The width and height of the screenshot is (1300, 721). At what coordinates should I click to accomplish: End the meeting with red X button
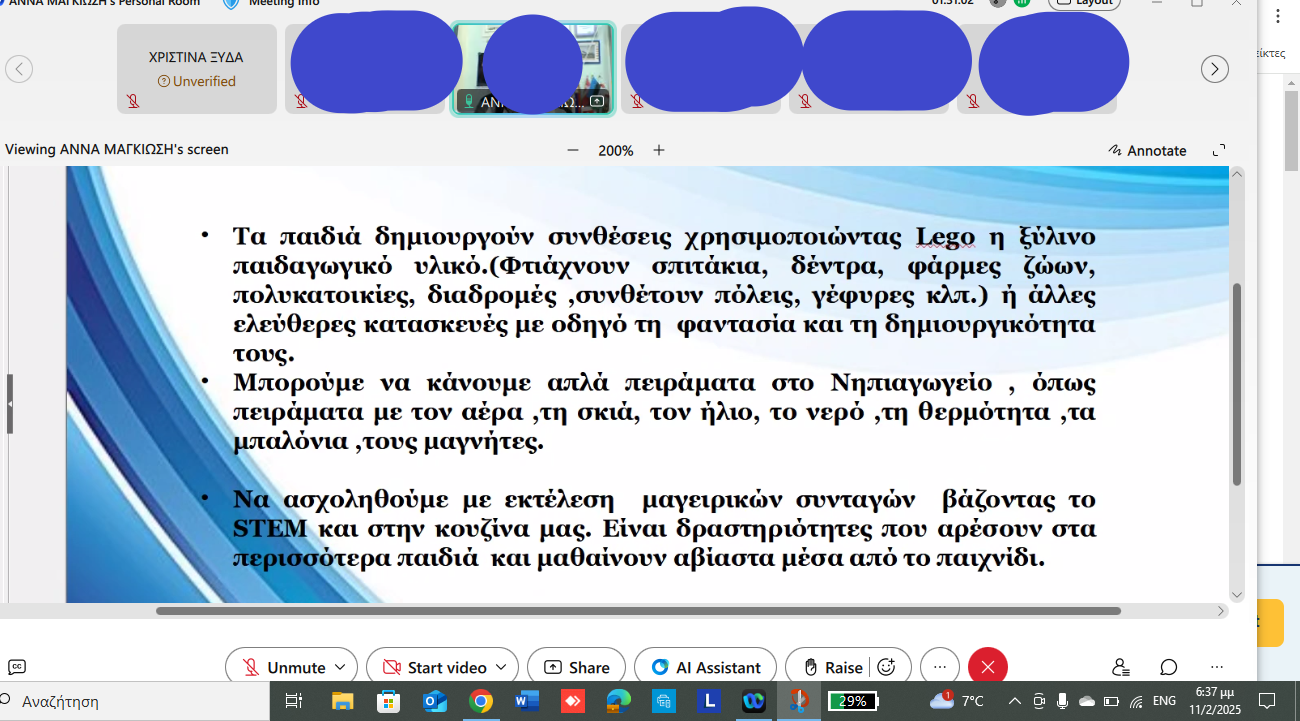[988, 667]
